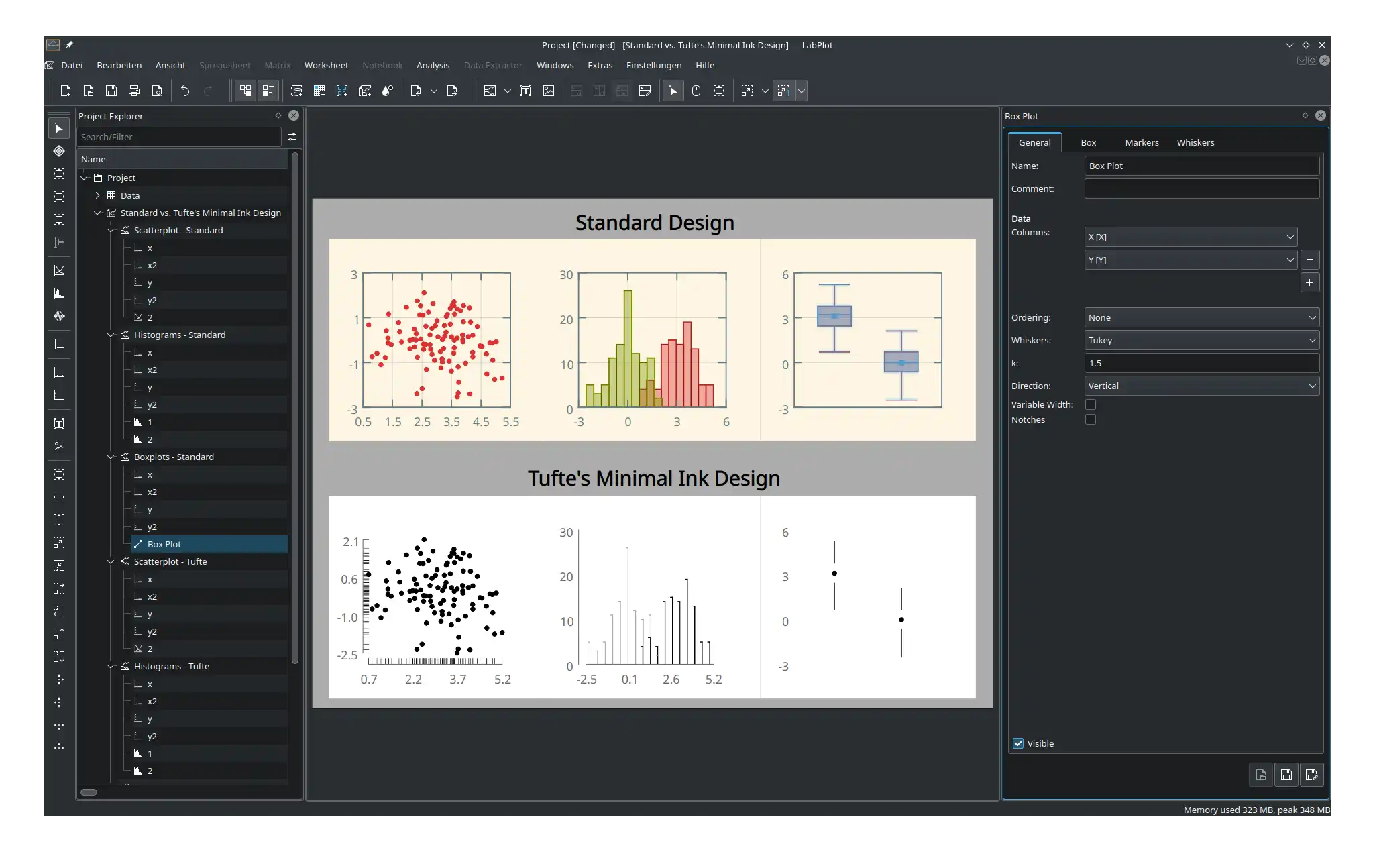1375x868 pixels.
Task: Enable Notches checkbox
Action: click(x=1090, y=419)
